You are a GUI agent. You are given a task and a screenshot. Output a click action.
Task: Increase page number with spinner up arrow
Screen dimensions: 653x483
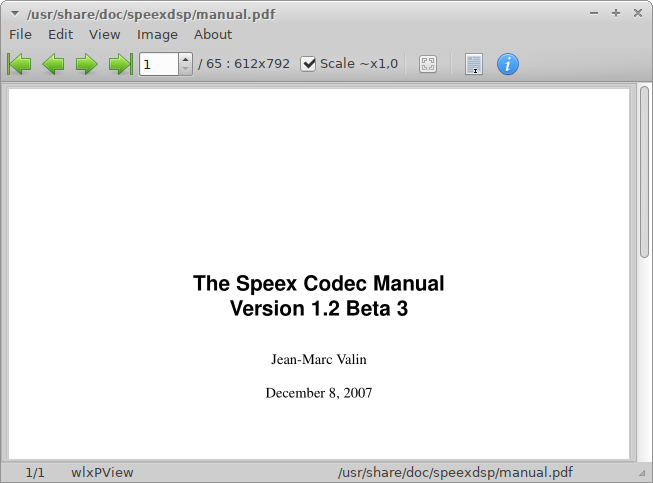[x=186, y=59]
